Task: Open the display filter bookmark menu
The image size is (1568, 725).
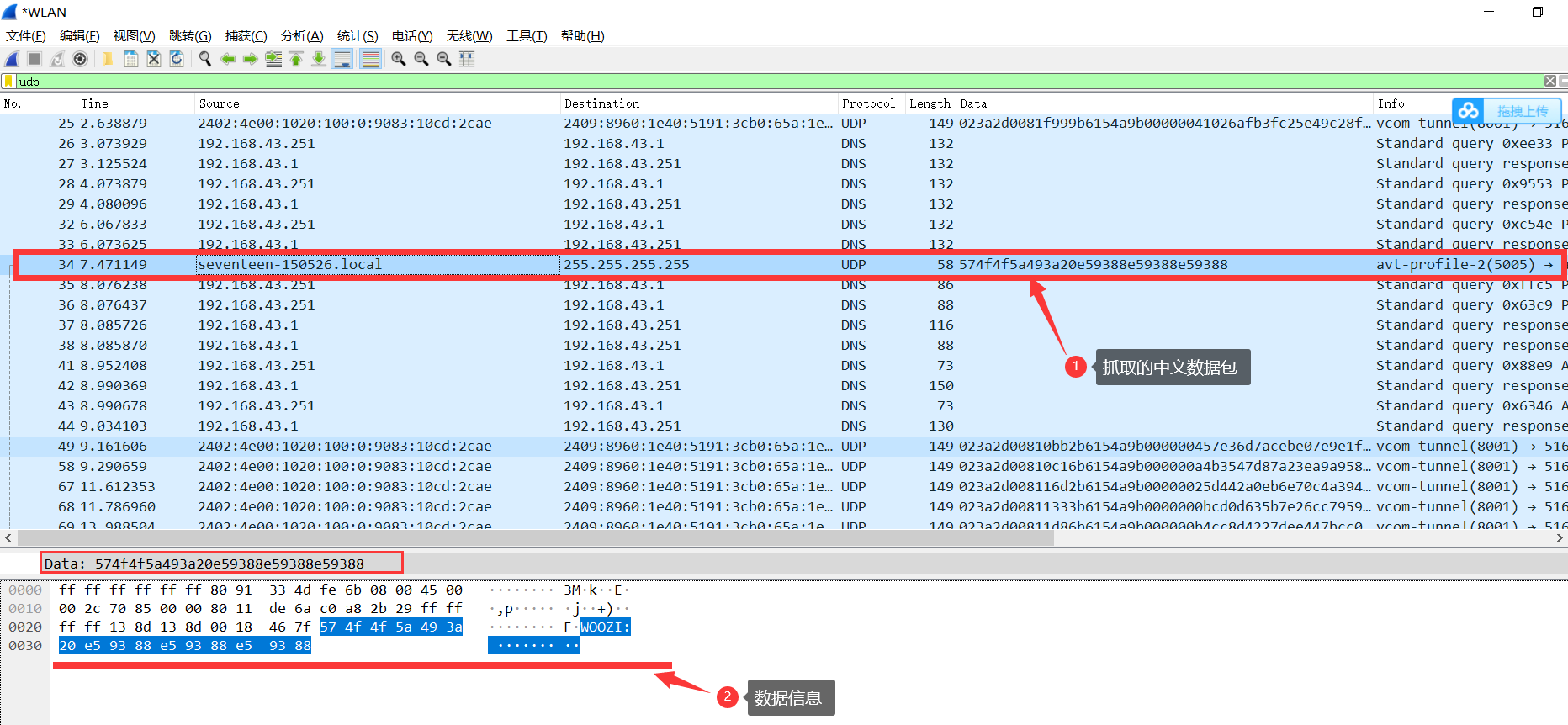Action: tap(8, 82)
